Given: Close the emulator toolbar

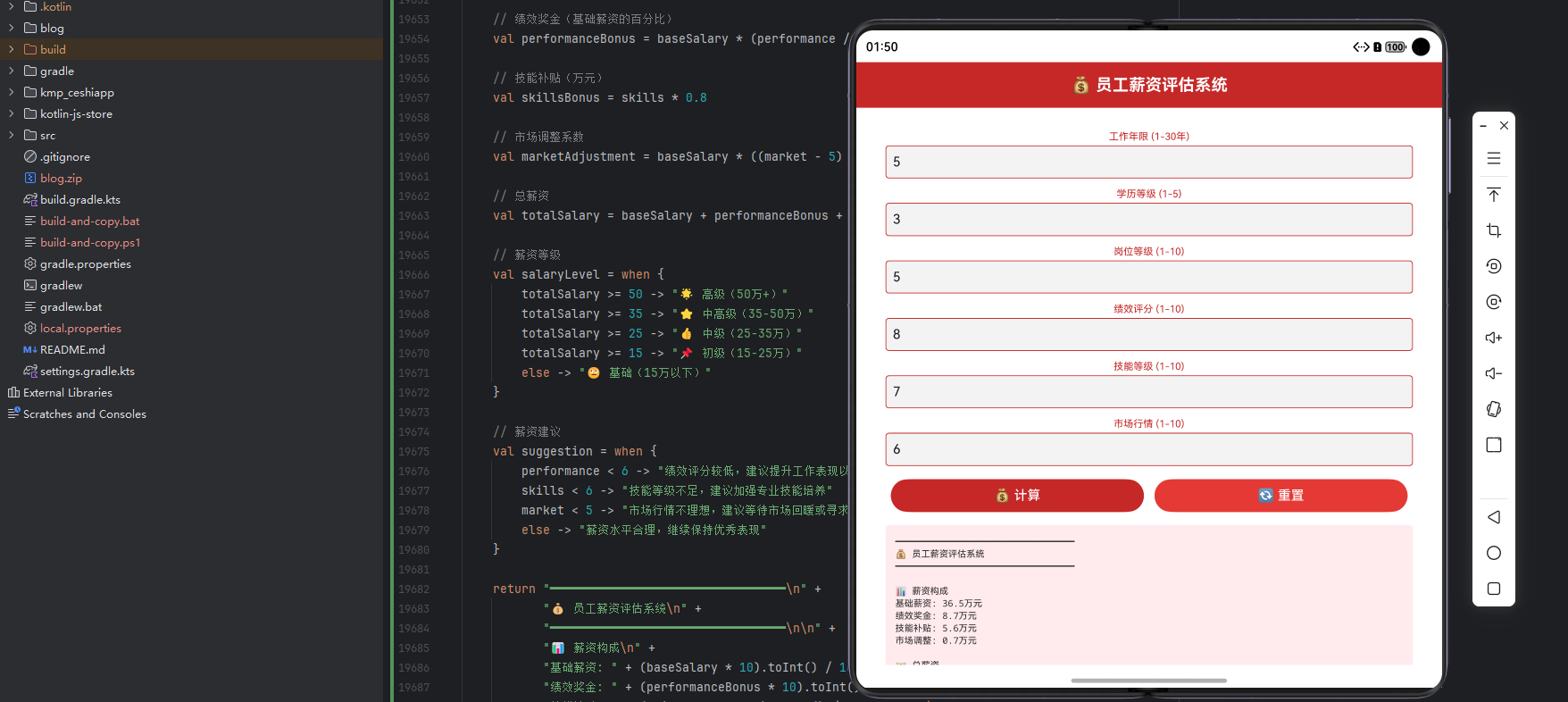Looking at the screenshot, I should 1505,126.
